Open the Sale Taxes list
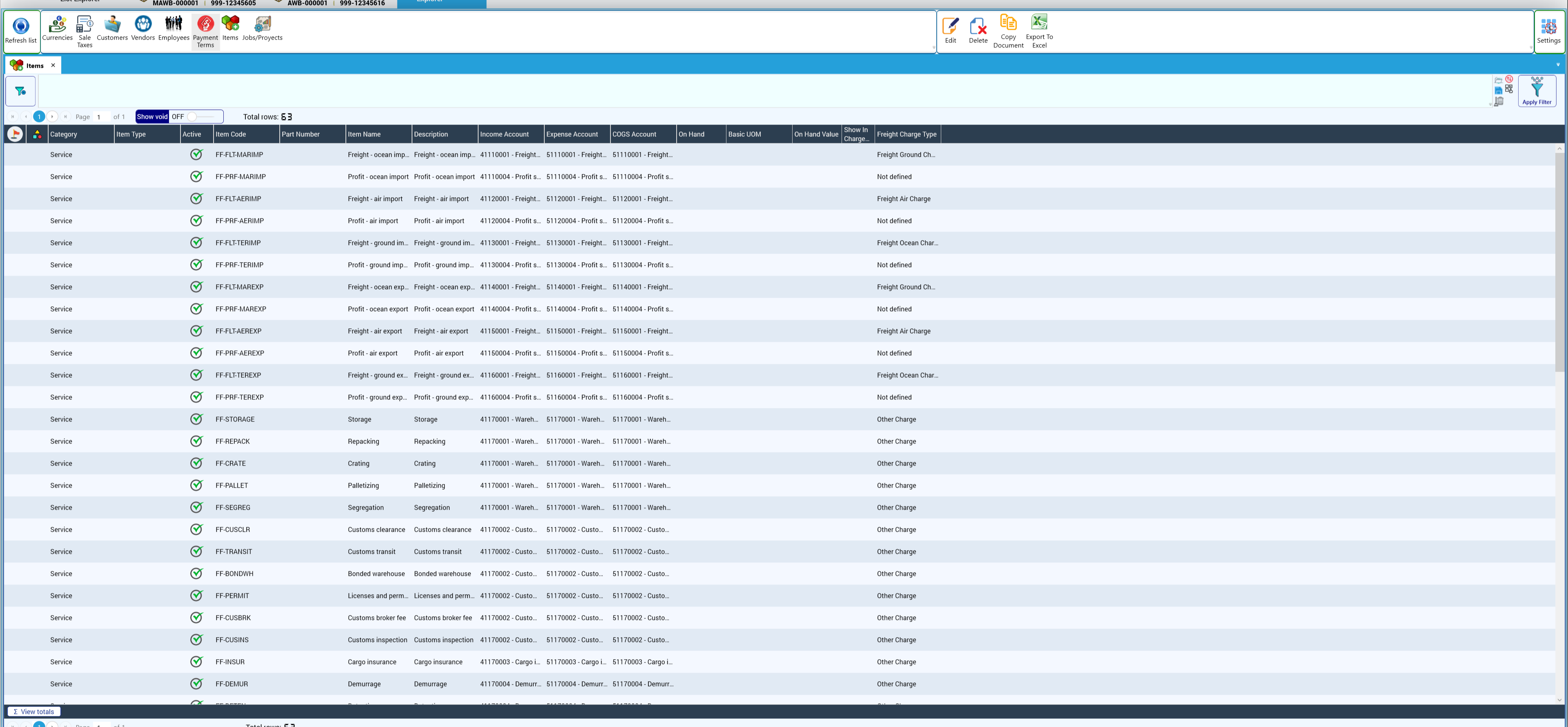The height and width of the screenshot is (727, 1568). pyautogui.click(x=85, y=32)
